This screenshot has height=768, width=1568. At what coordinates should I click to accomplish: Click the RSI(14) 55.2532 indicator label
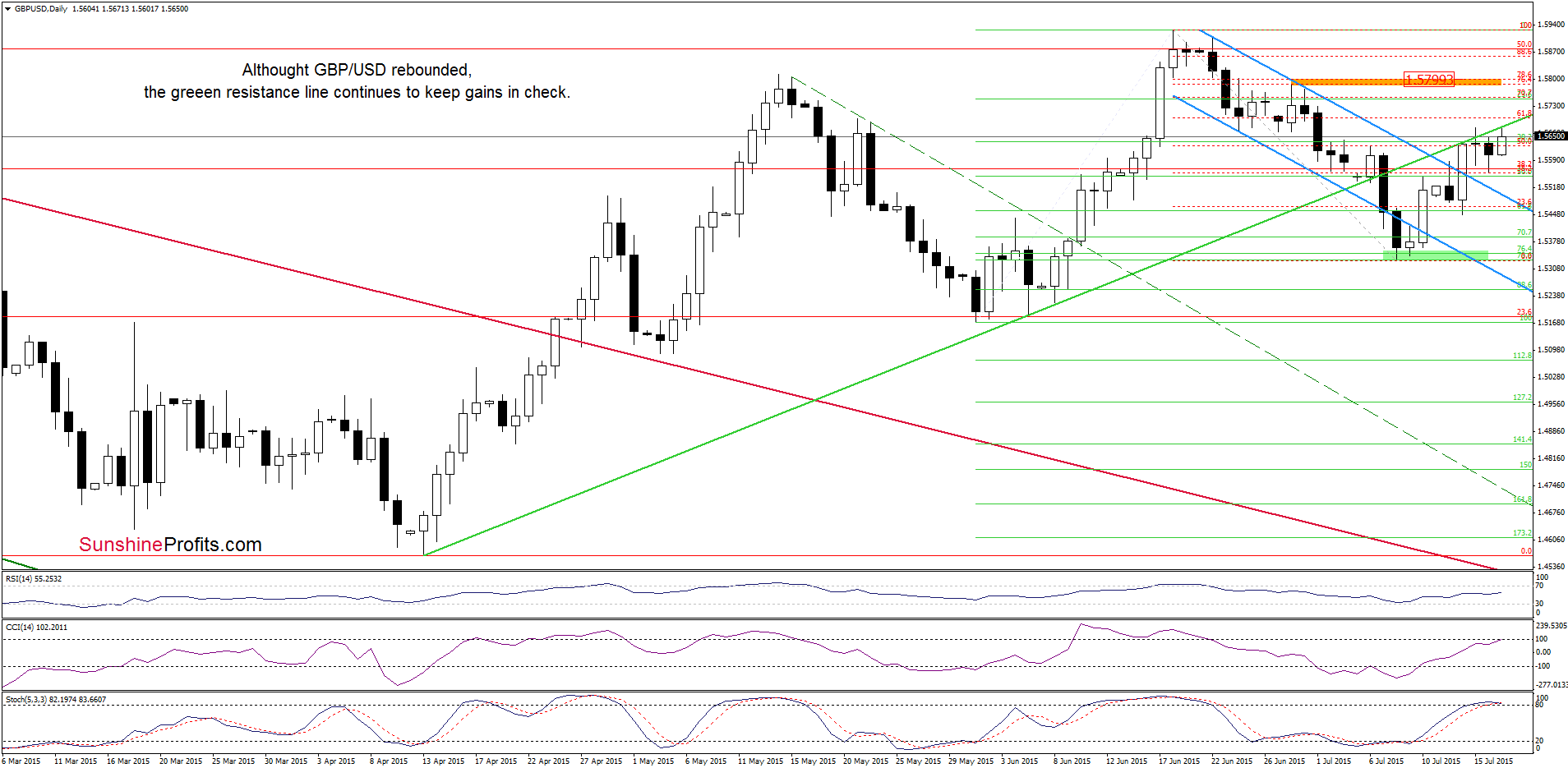tap(34, 579)
